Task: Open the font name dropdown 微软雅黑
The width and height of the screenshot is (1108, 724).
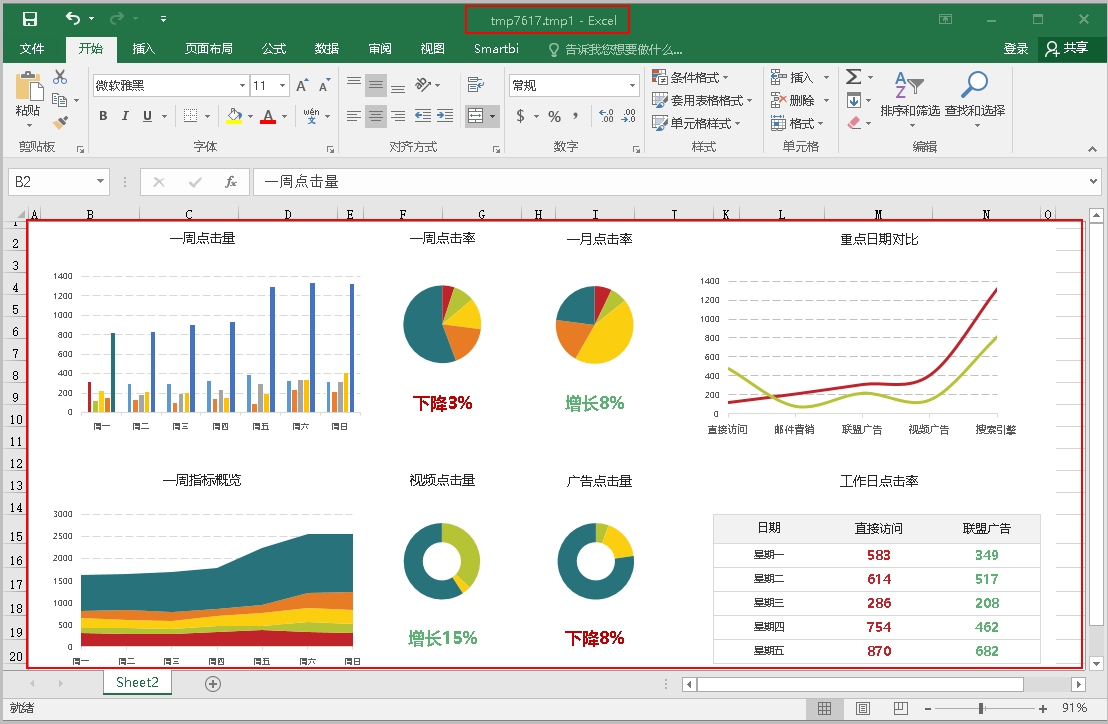Action: (242, 86)
